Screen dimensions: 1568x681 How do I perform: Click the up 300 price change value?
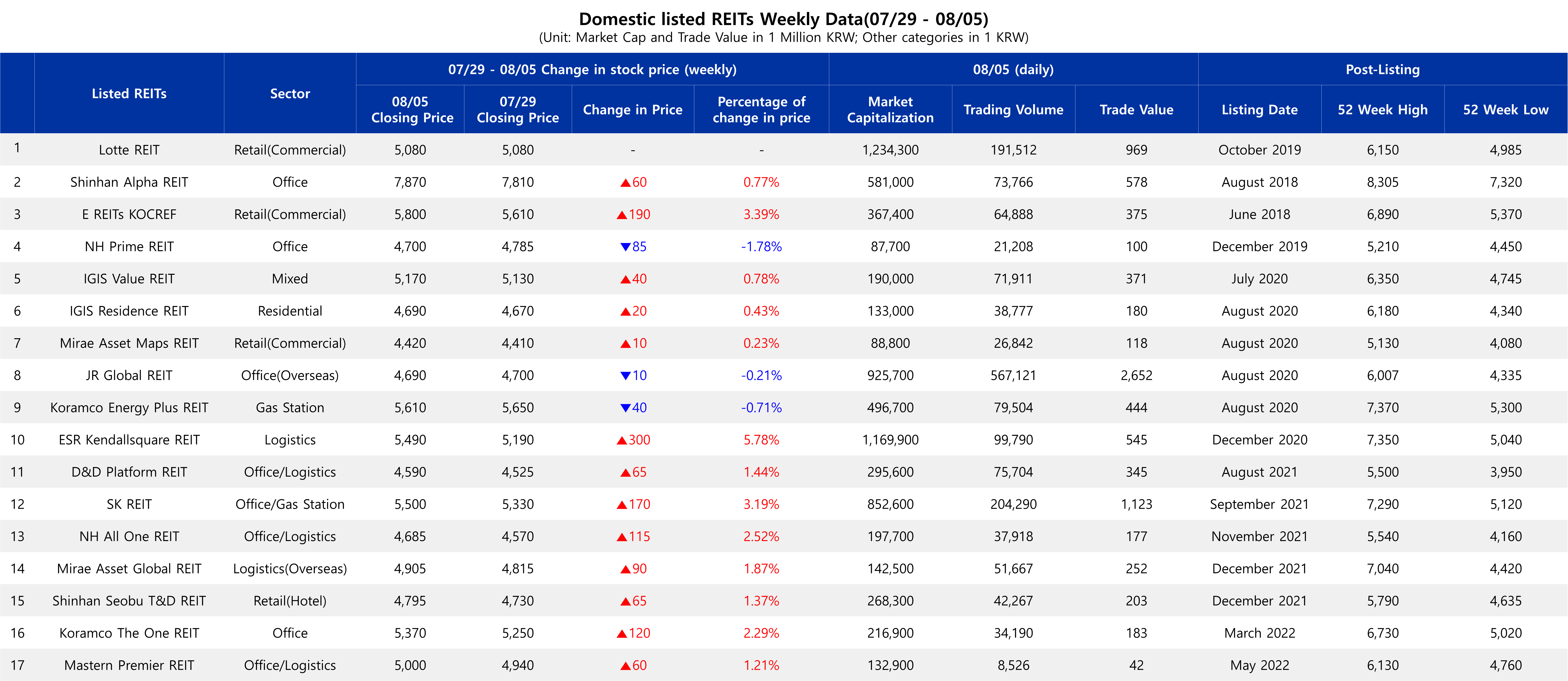633,440
